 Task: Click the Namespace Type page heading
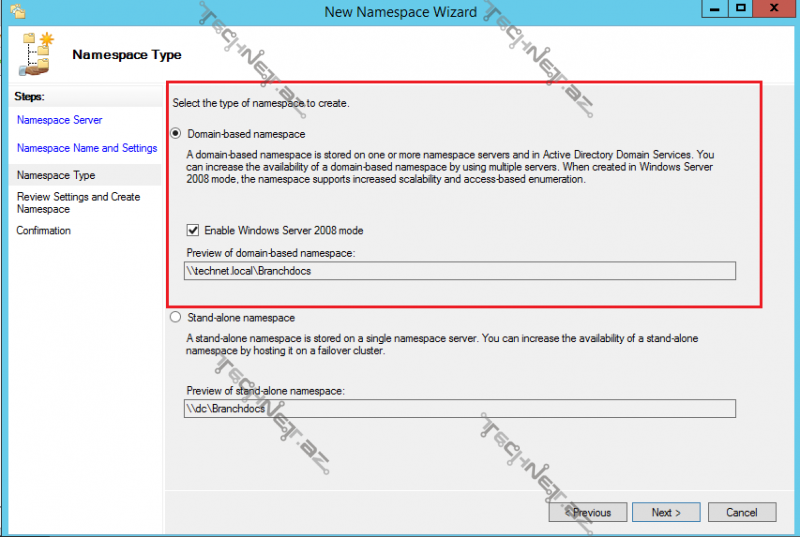tap(126, 55)
